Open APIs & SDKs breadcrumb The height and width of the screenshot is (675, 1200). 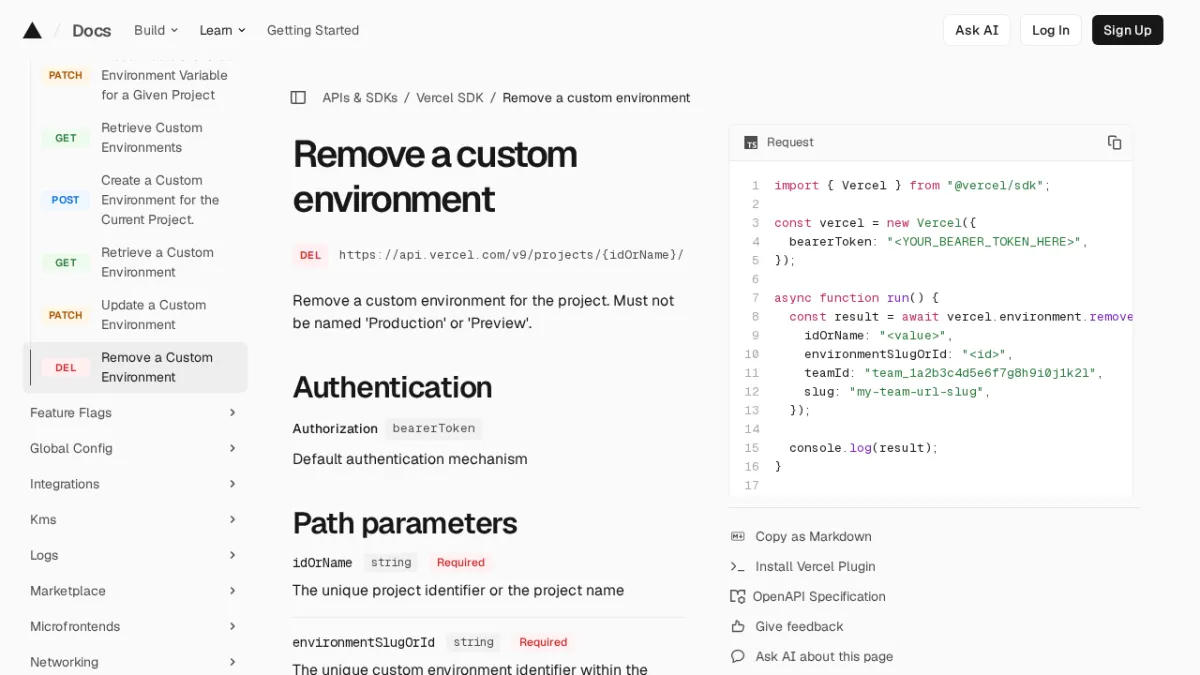coord(360,98)
